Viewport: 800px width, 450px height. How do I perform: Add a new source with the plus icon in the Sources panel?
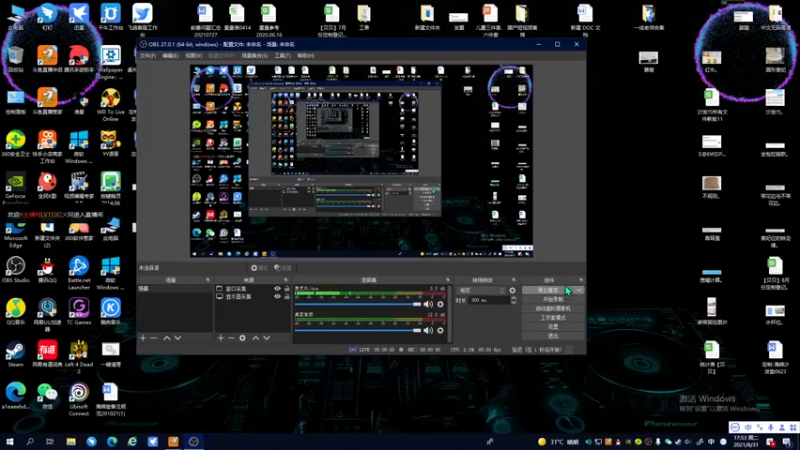point(220,338)
